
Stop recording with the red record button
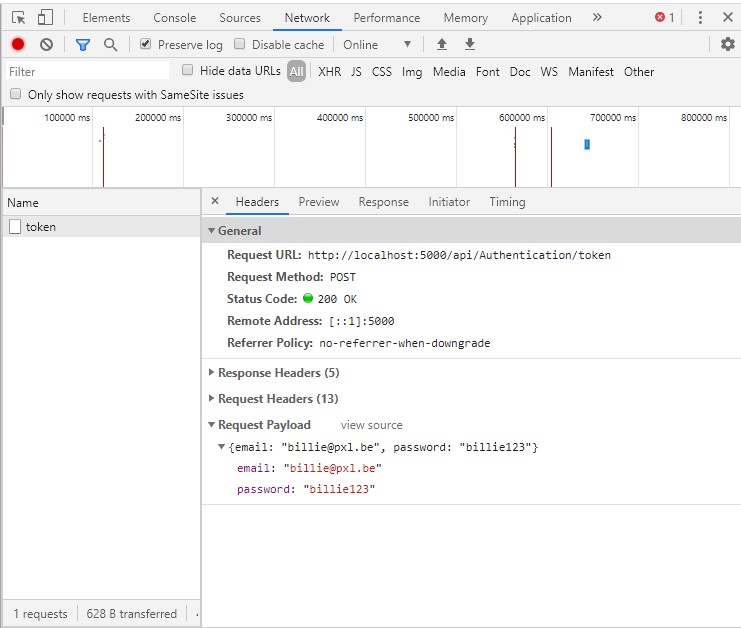coord(18,44)
